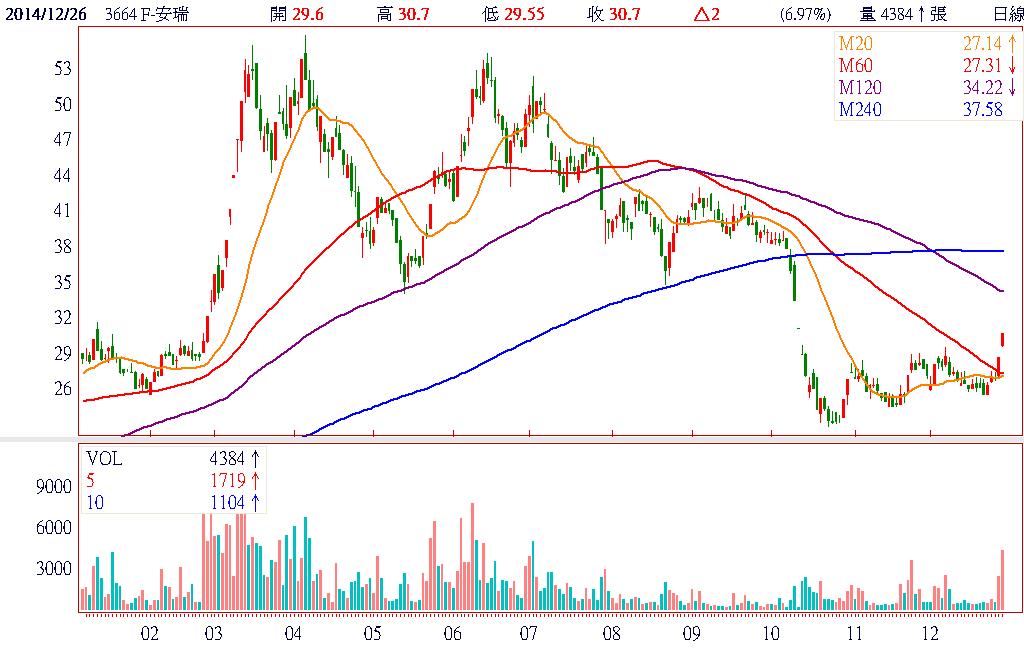Select the 02 month marker on the time axis
Viewport: 1024px width, 662px height.
[x=150, y=635]
